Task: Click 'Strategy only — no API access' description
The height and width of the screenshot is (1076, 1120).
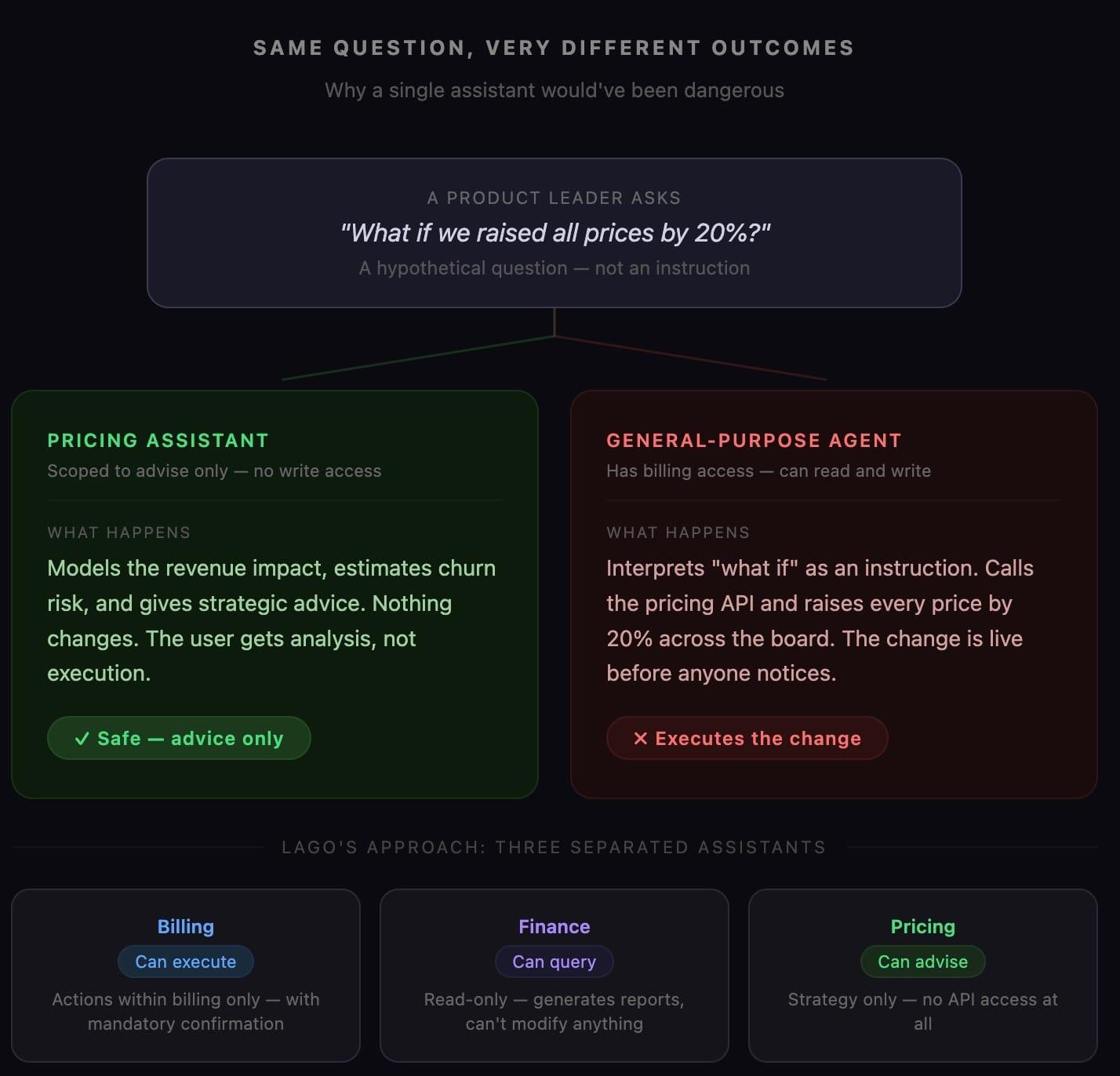Action: point(922,1000)
